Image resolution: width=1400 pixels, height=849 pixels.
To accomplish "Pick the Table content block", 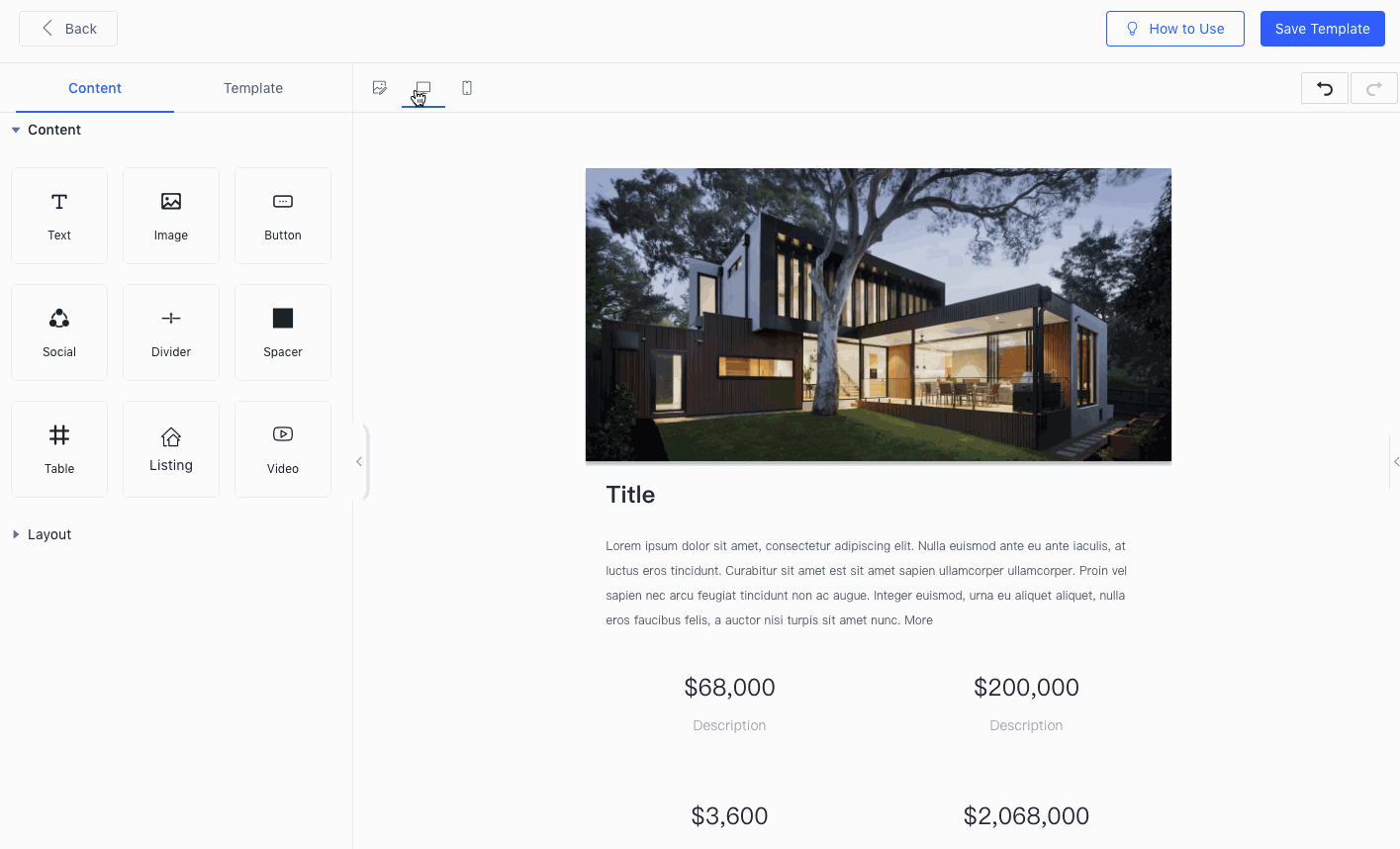I will (x=59, y=449).
